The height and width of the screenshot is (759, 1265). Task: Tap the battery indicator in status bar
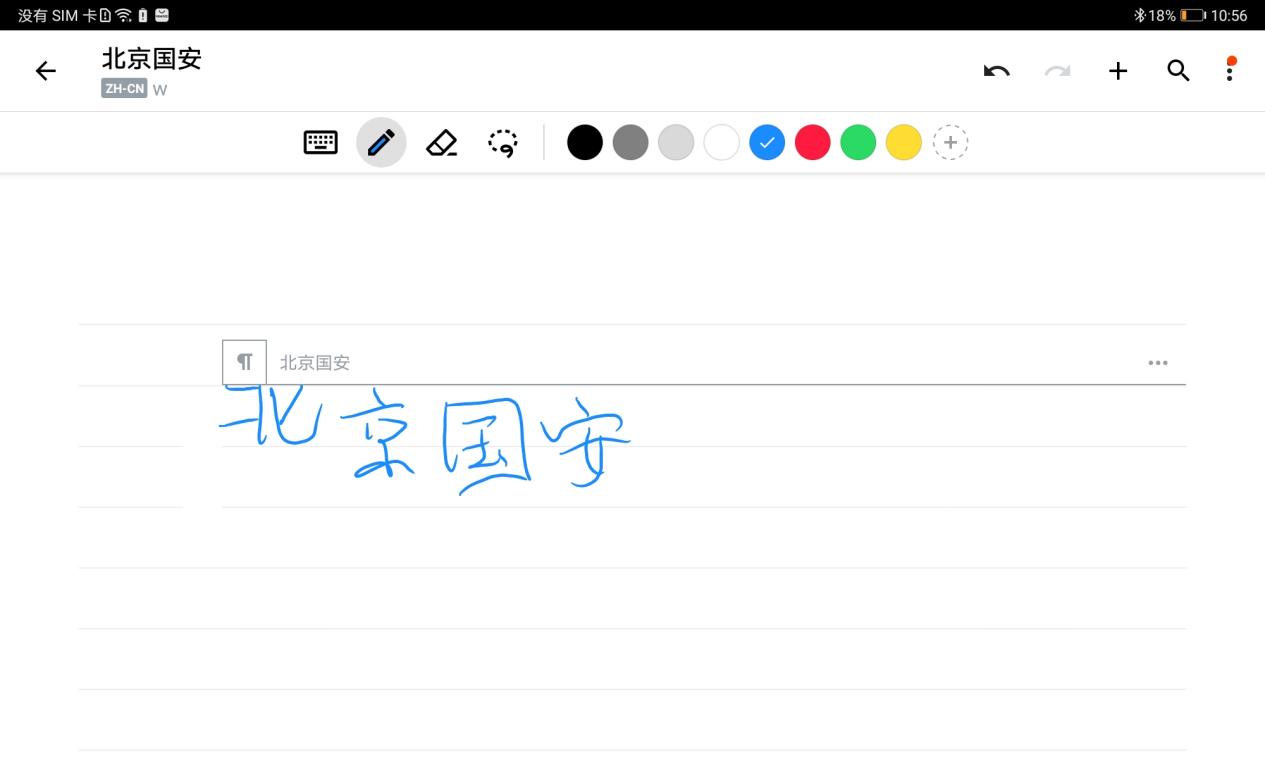point(1192,15)
